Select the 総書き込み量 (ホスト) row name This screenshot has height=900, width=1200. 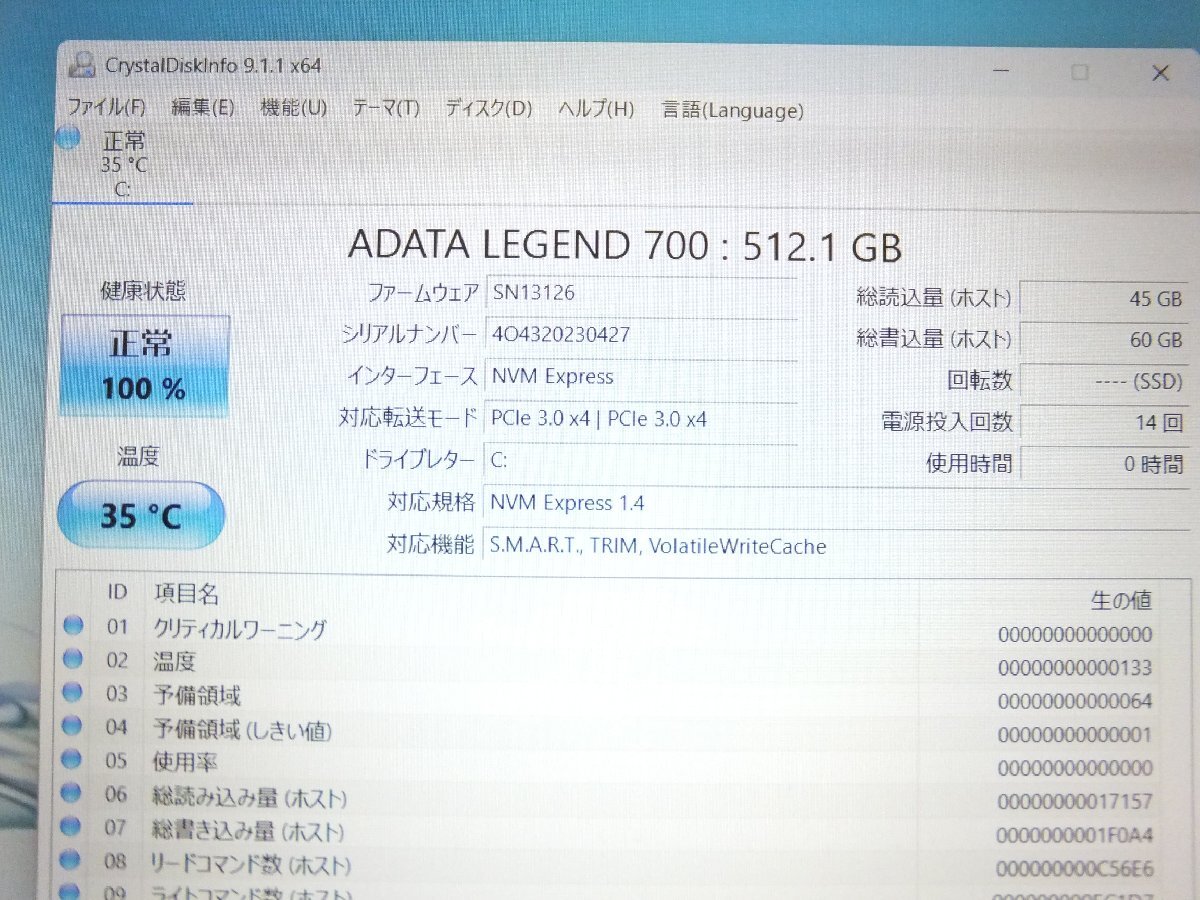247,830
